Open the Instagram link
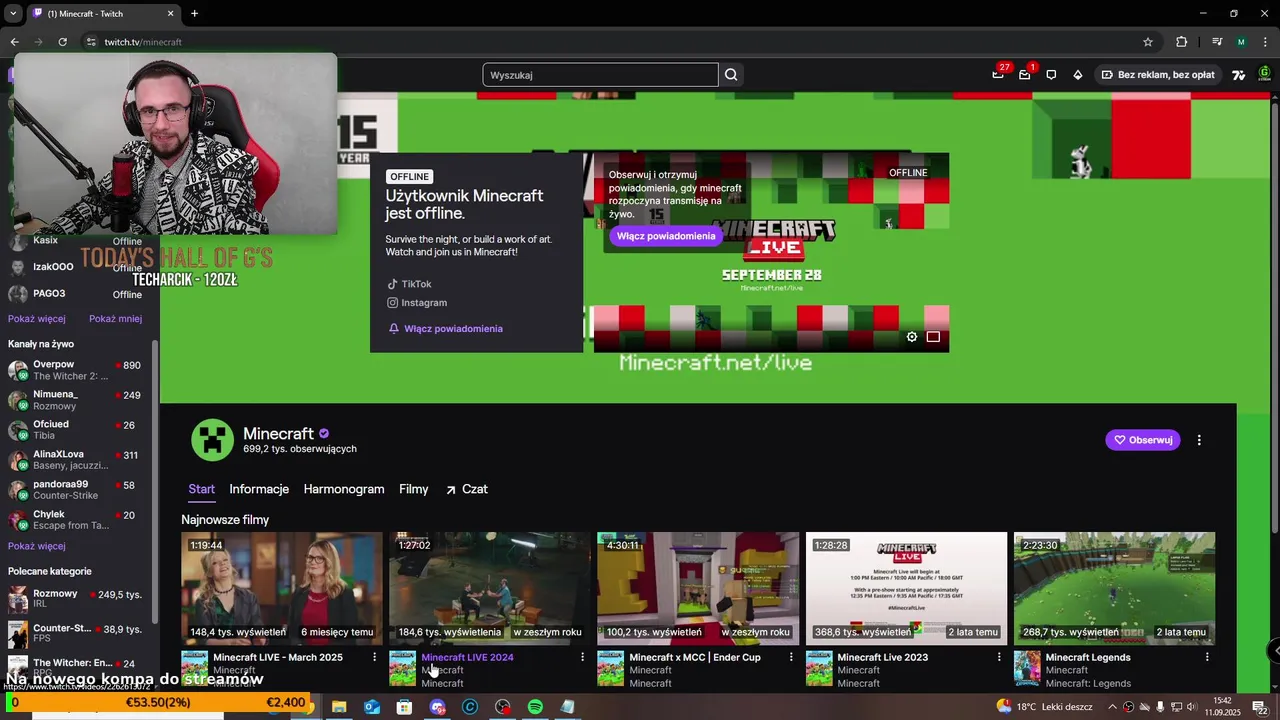Image resolution: width=1280 pixels, height=720 pixels. point(417,303)
